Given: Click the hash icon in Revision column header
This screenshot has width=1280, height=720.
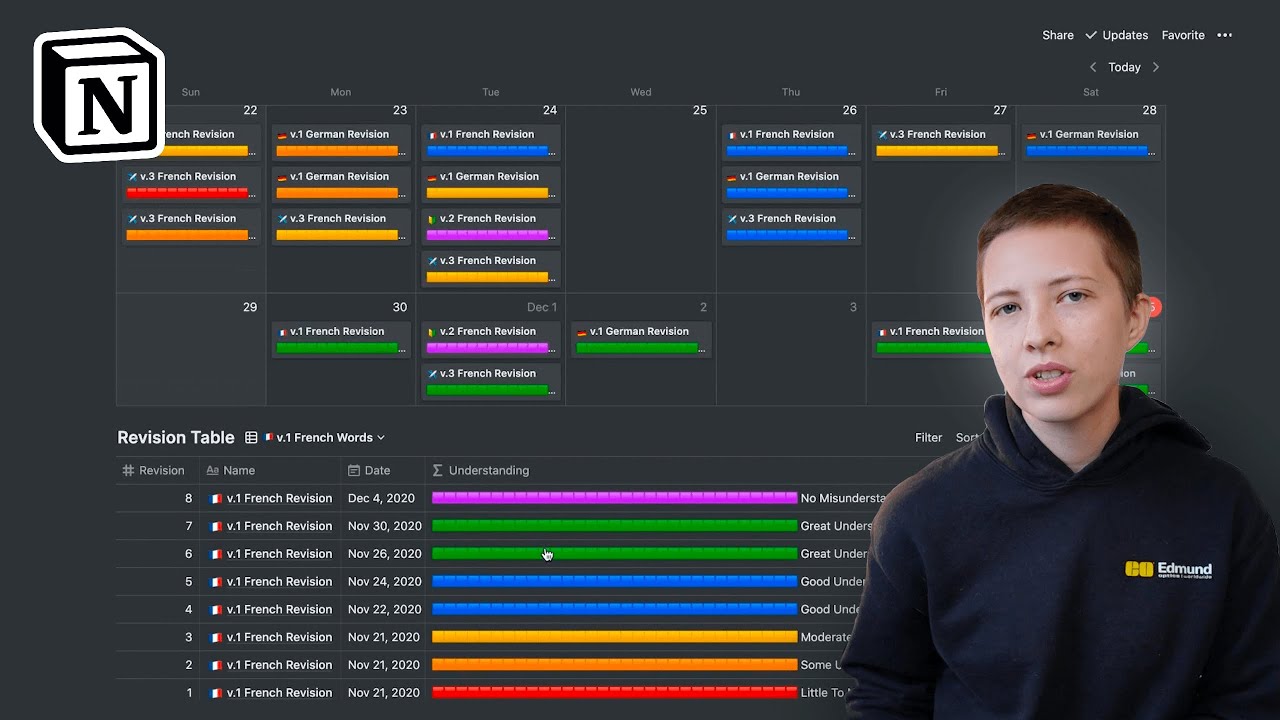Looking at the screenshot, I should [x=128, y=470].
